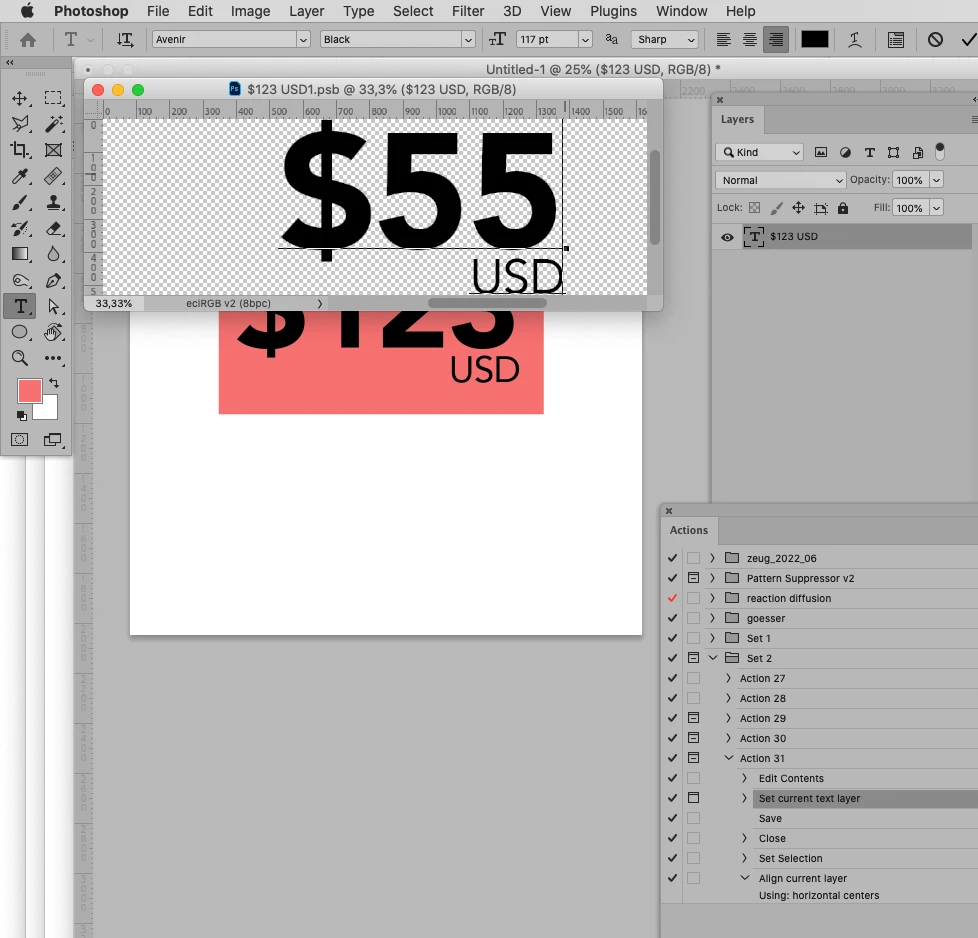
Task: Select the Eraser tool
Action: pos(54,229)
